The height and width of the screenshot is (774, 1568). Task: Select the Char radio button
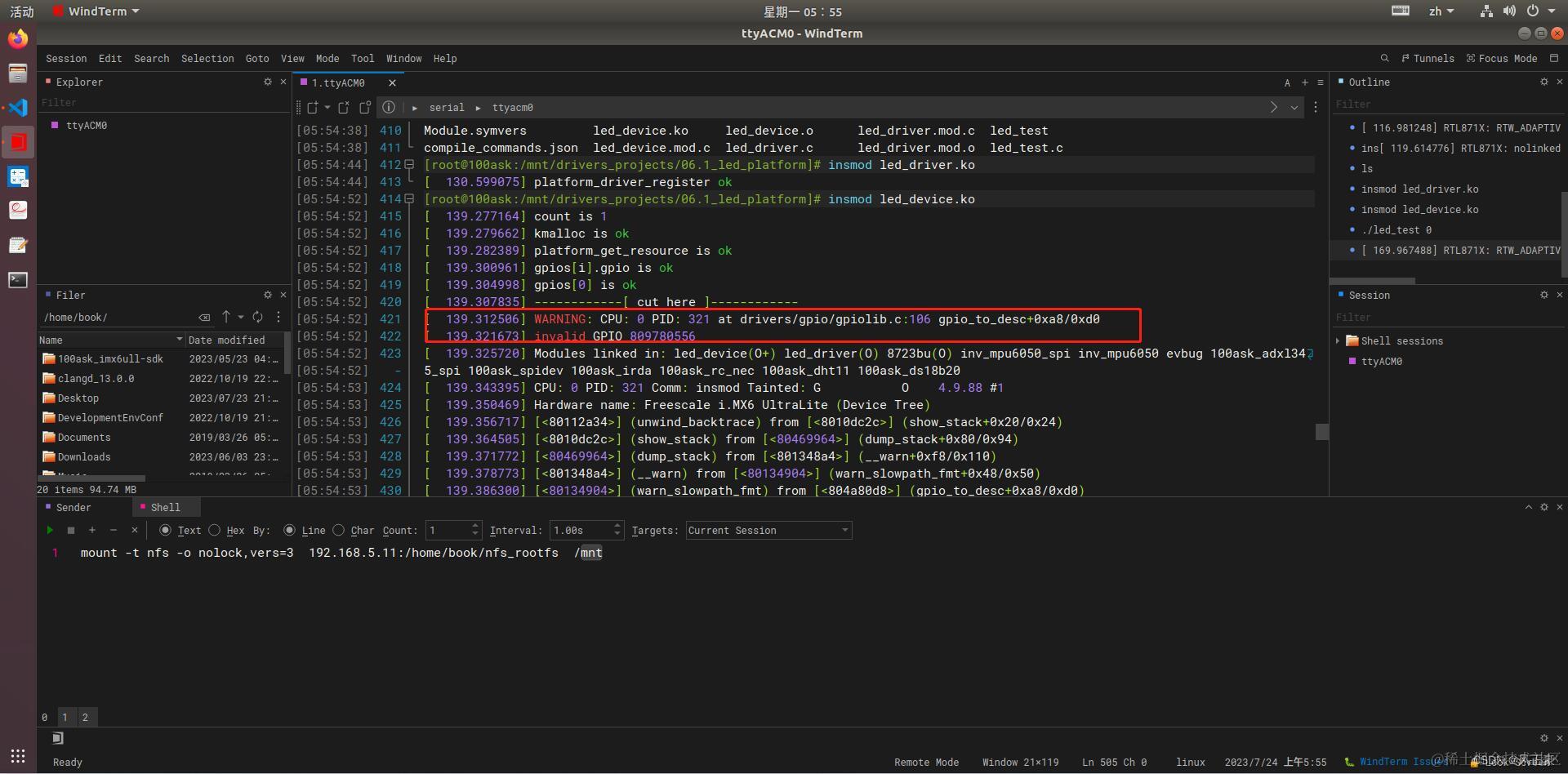tap(339, 530)
